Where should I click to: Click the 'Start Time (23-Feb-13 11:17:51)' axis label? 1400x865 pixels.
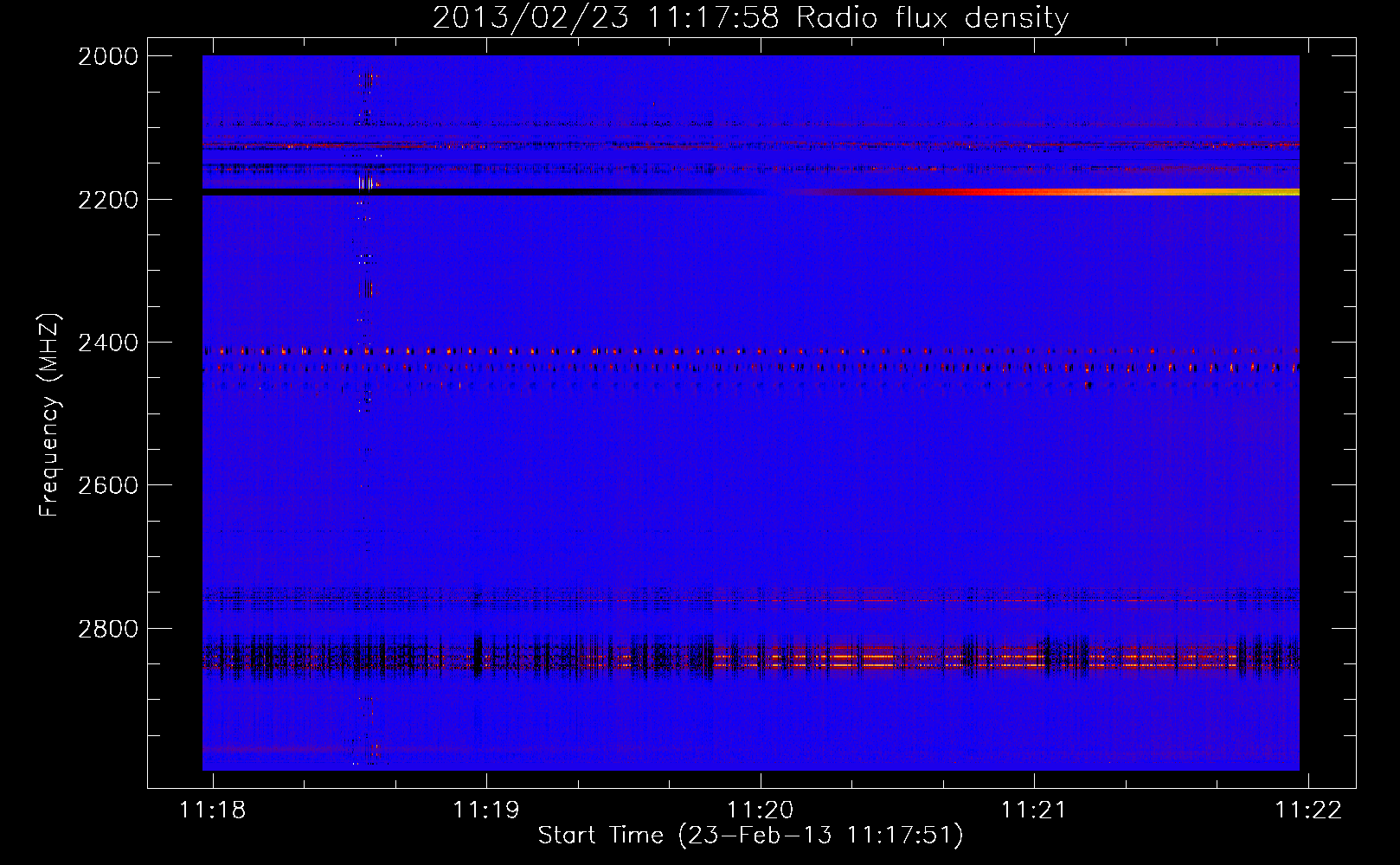750,836
